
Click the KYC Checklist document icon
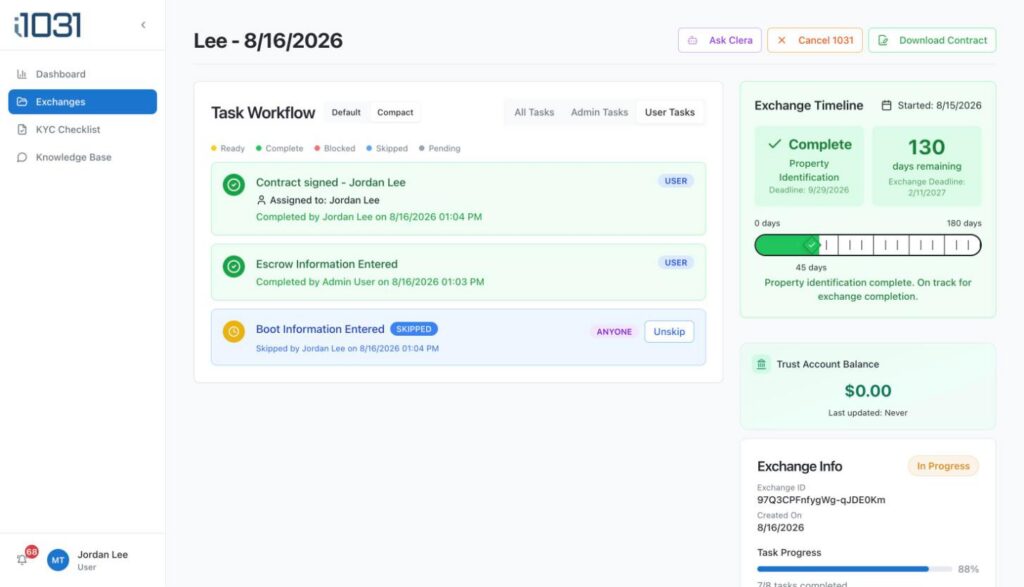click(22, 129)
